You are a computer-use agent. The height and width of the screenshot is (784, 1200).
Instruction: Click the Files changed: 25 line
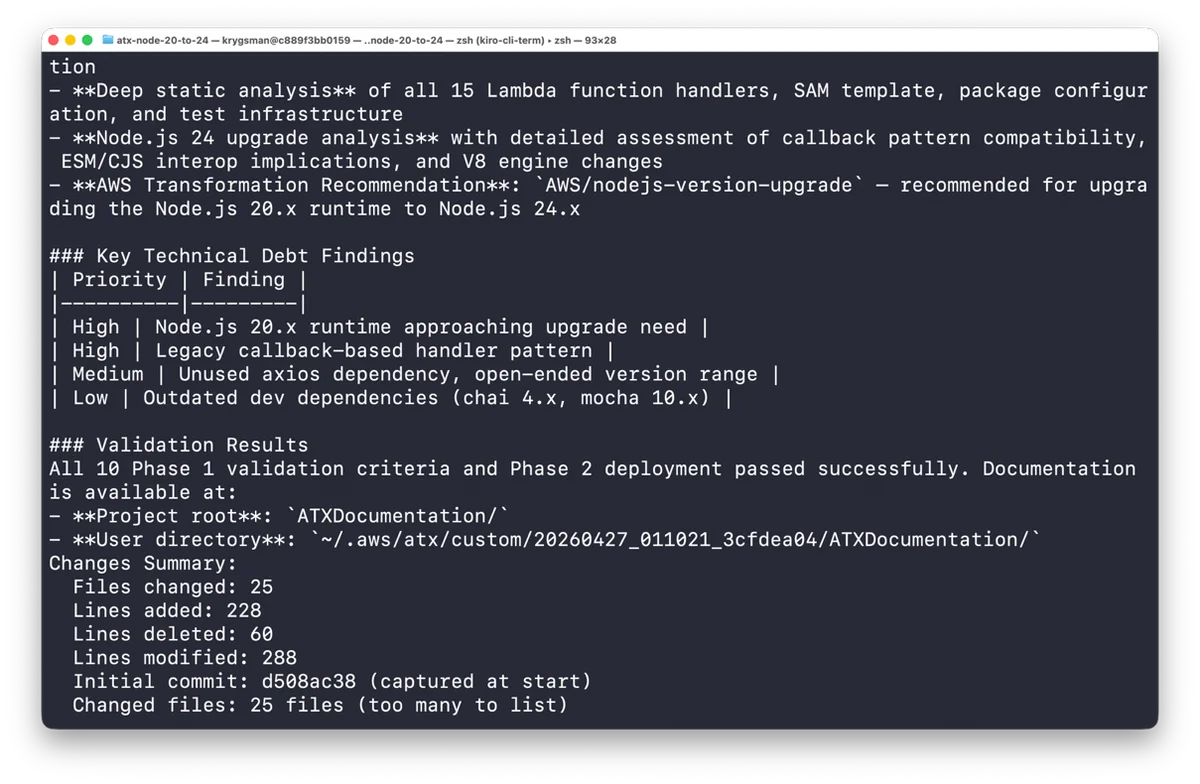(x=172, y=587)
